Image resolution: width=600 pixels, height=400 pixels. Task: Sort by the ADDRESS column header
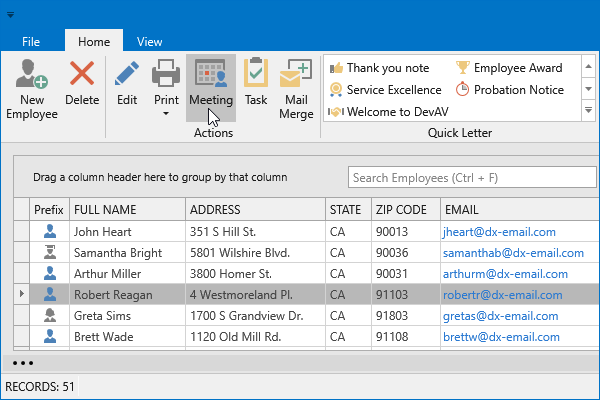coord(256,210)
